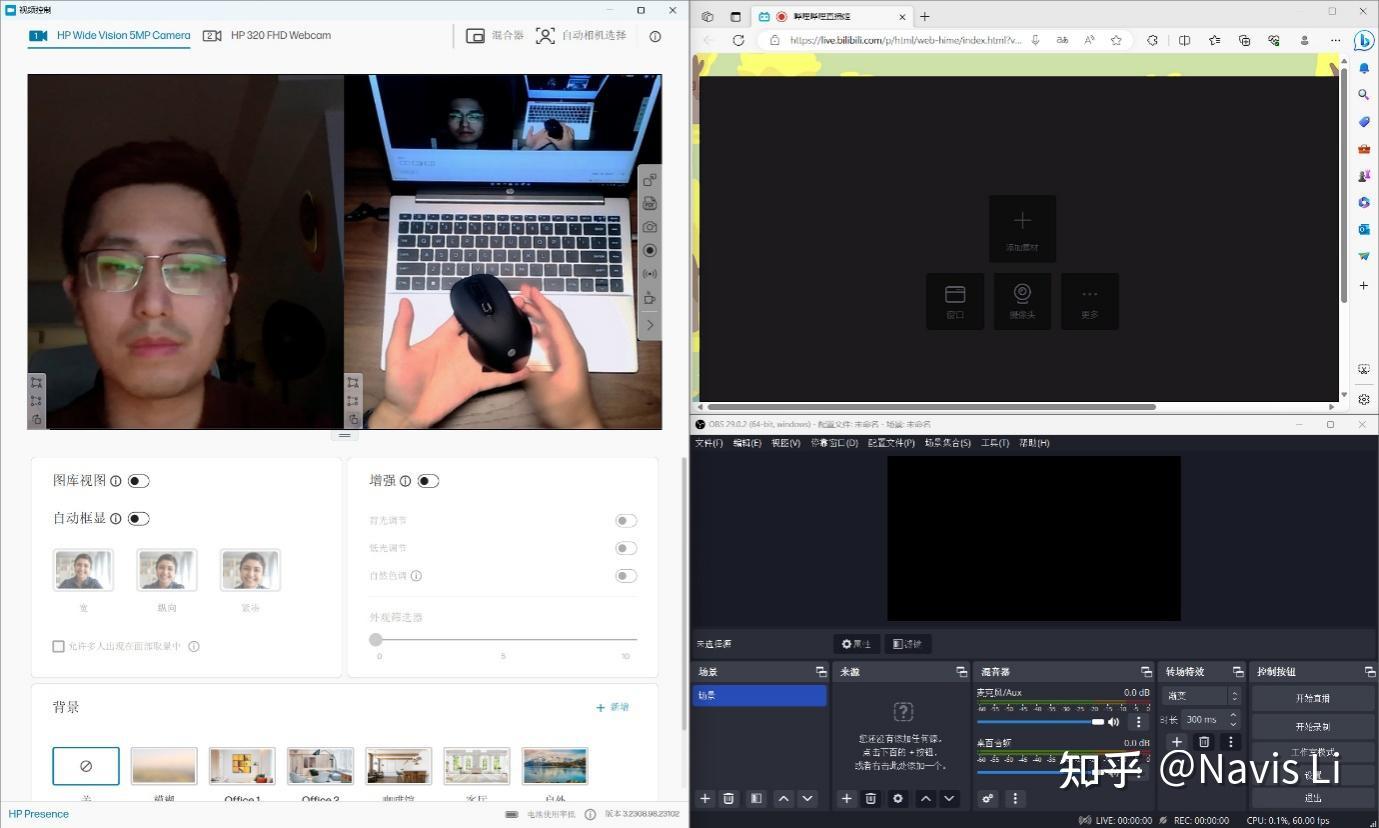Click the info icon next to 图库视图
The width and height of the screenshot is (1379, 828).
click(116, 481)
